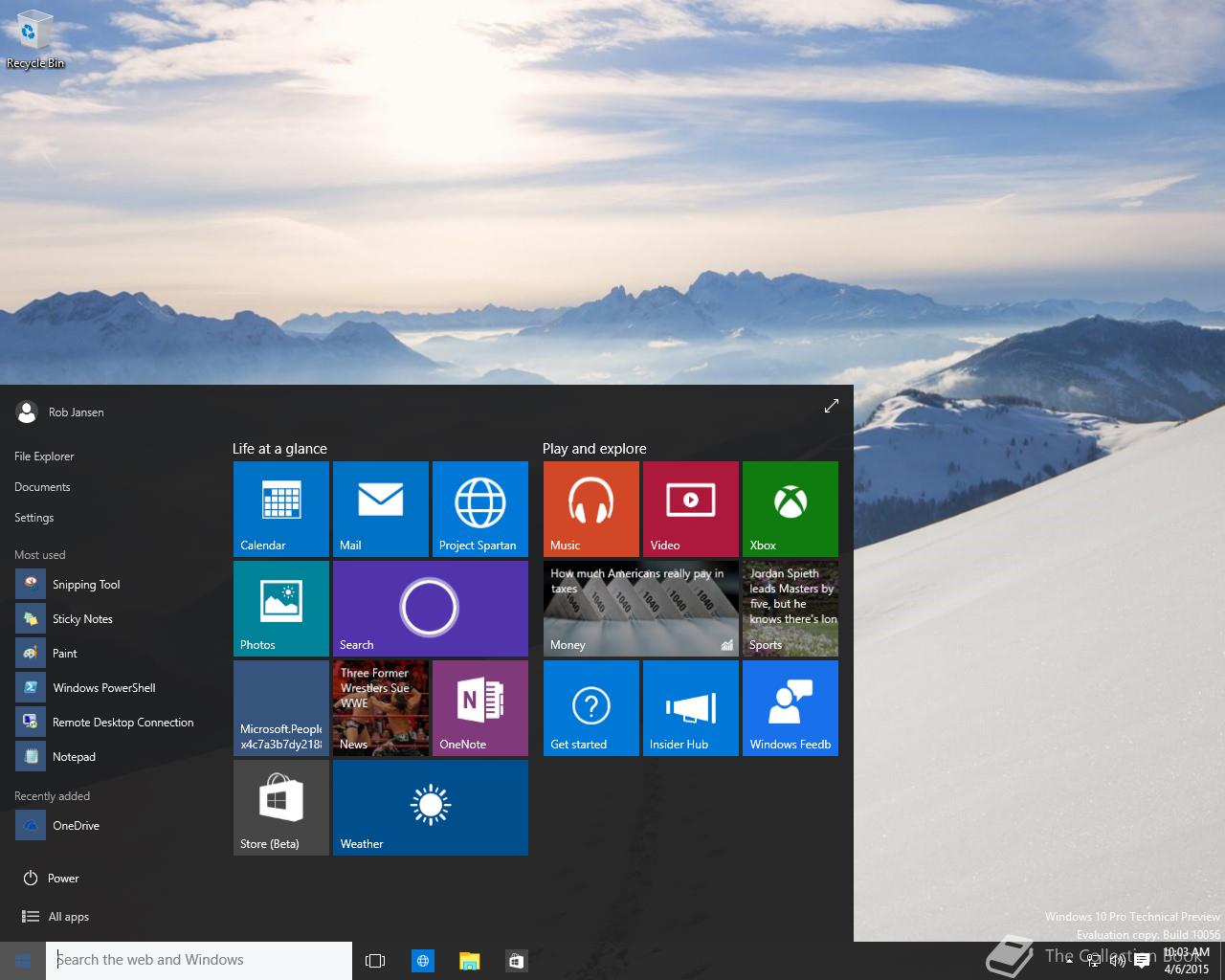Open the Windows Feedback tile
The image size is (1225, 980).
tap(791, 708)
